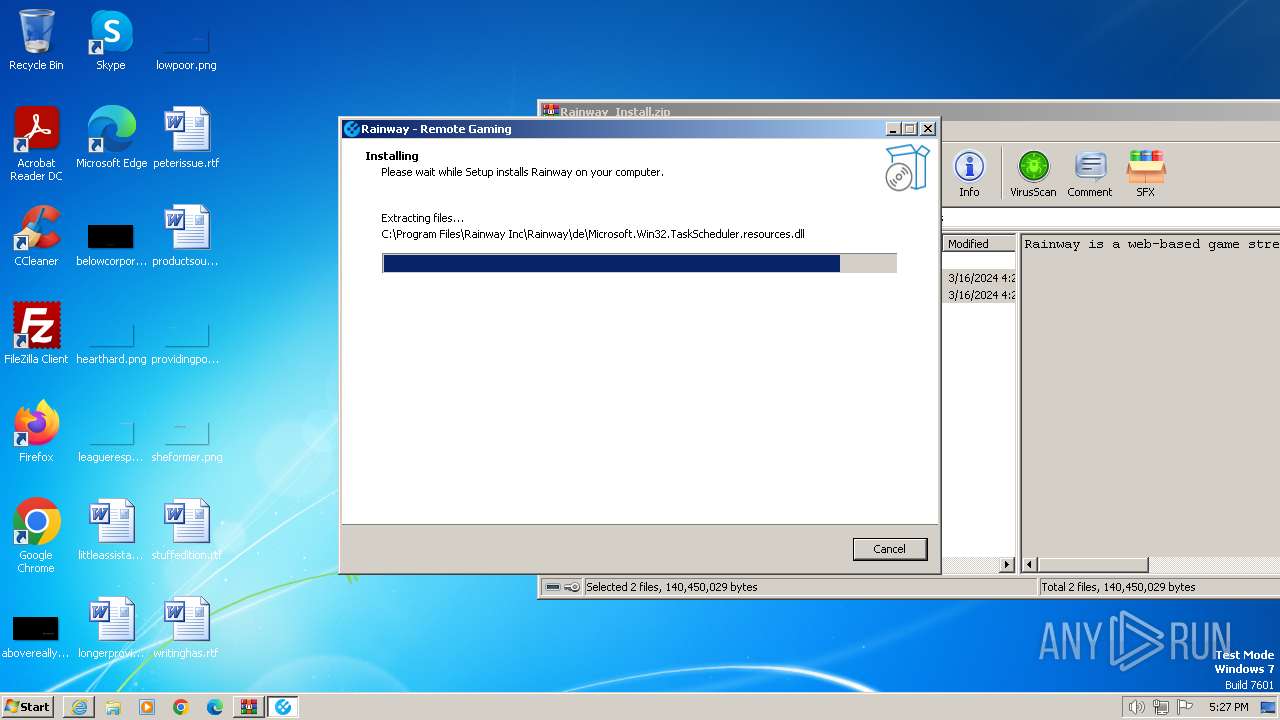This screenshot has width=1280, height=720.
Task: Open the Firefox desktop shortcut
Action: (36, 432)
